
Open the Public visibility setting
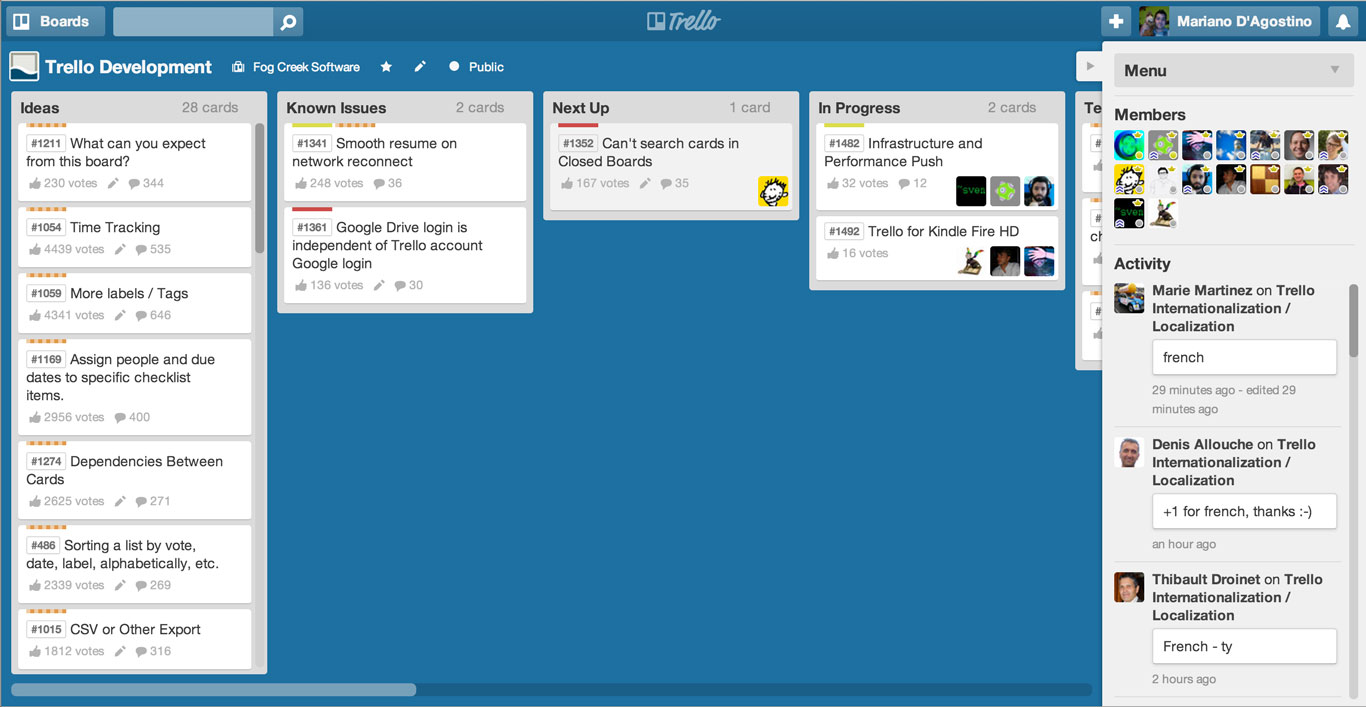(476, 67)
